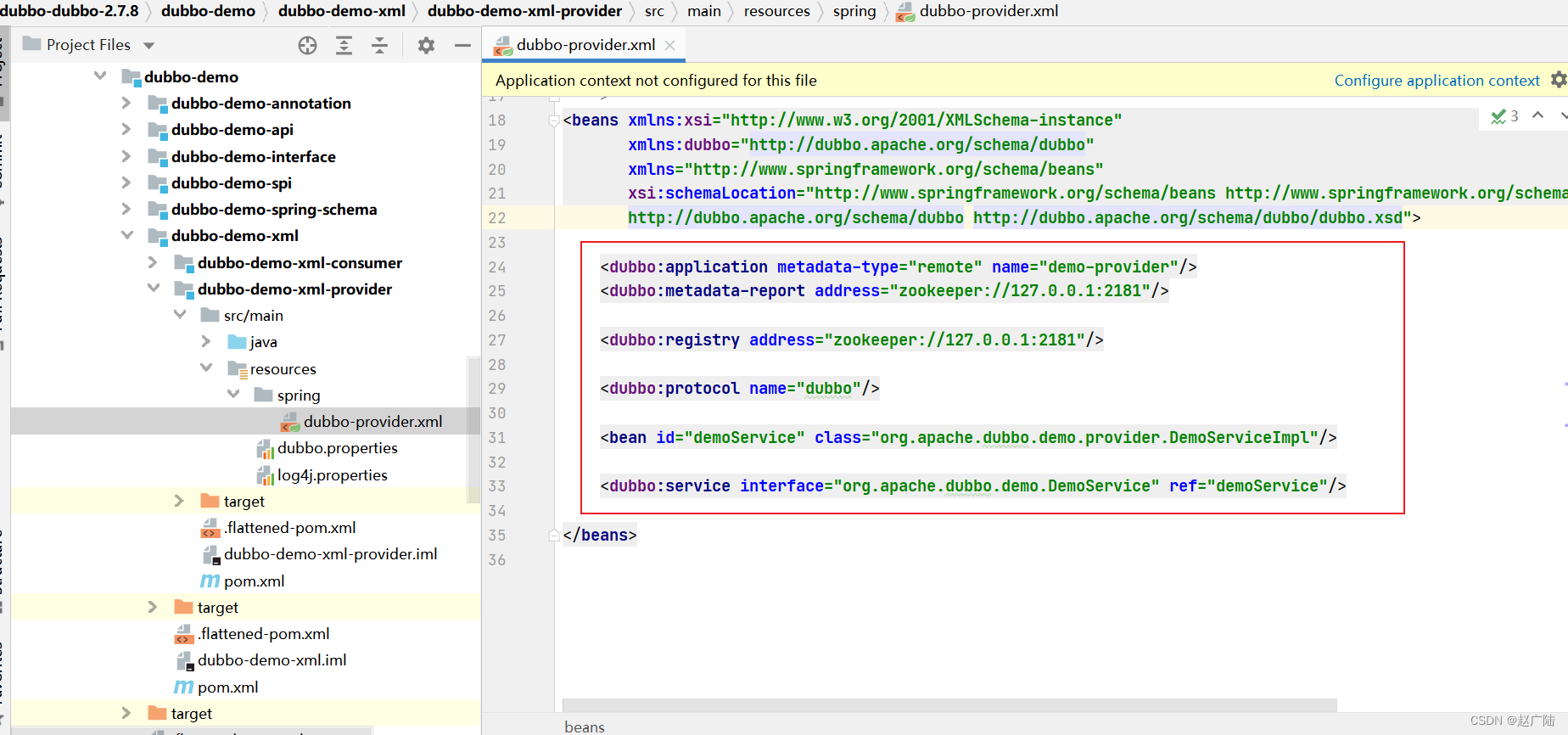1568x735 pixels.
Task: Click the dubbo:protocol name="dubbo" line
Action: point(739,389)
